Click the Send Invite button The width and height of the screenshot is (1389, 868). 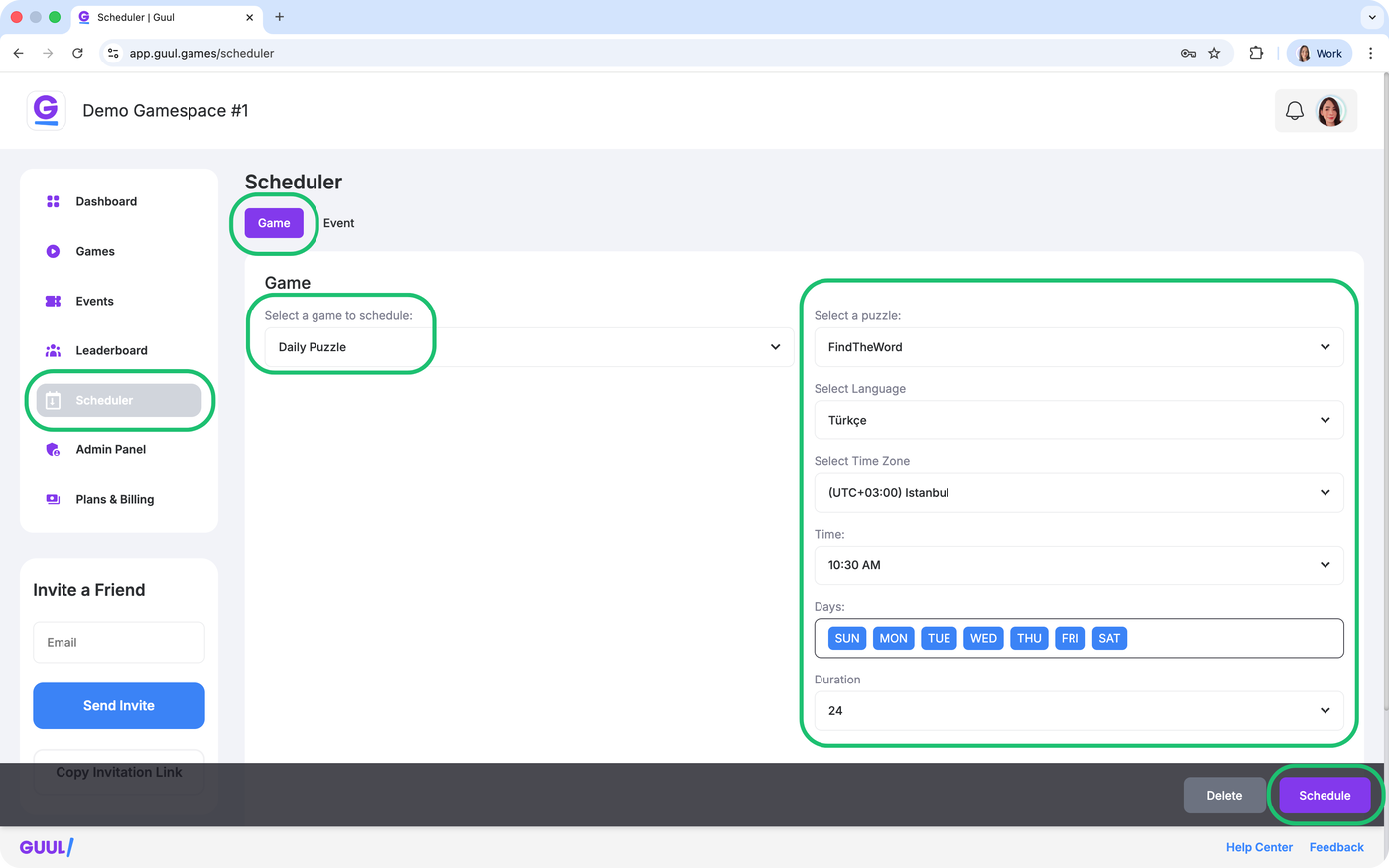click(x=119, y=705)
